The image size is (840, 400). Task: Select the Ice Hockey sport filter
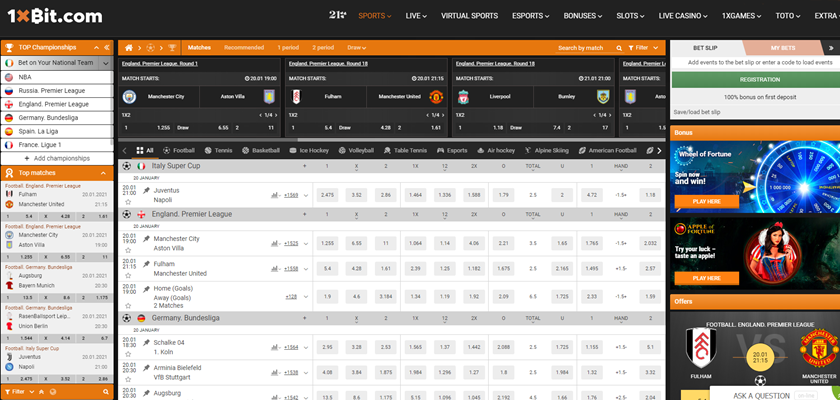click(309, 150)
